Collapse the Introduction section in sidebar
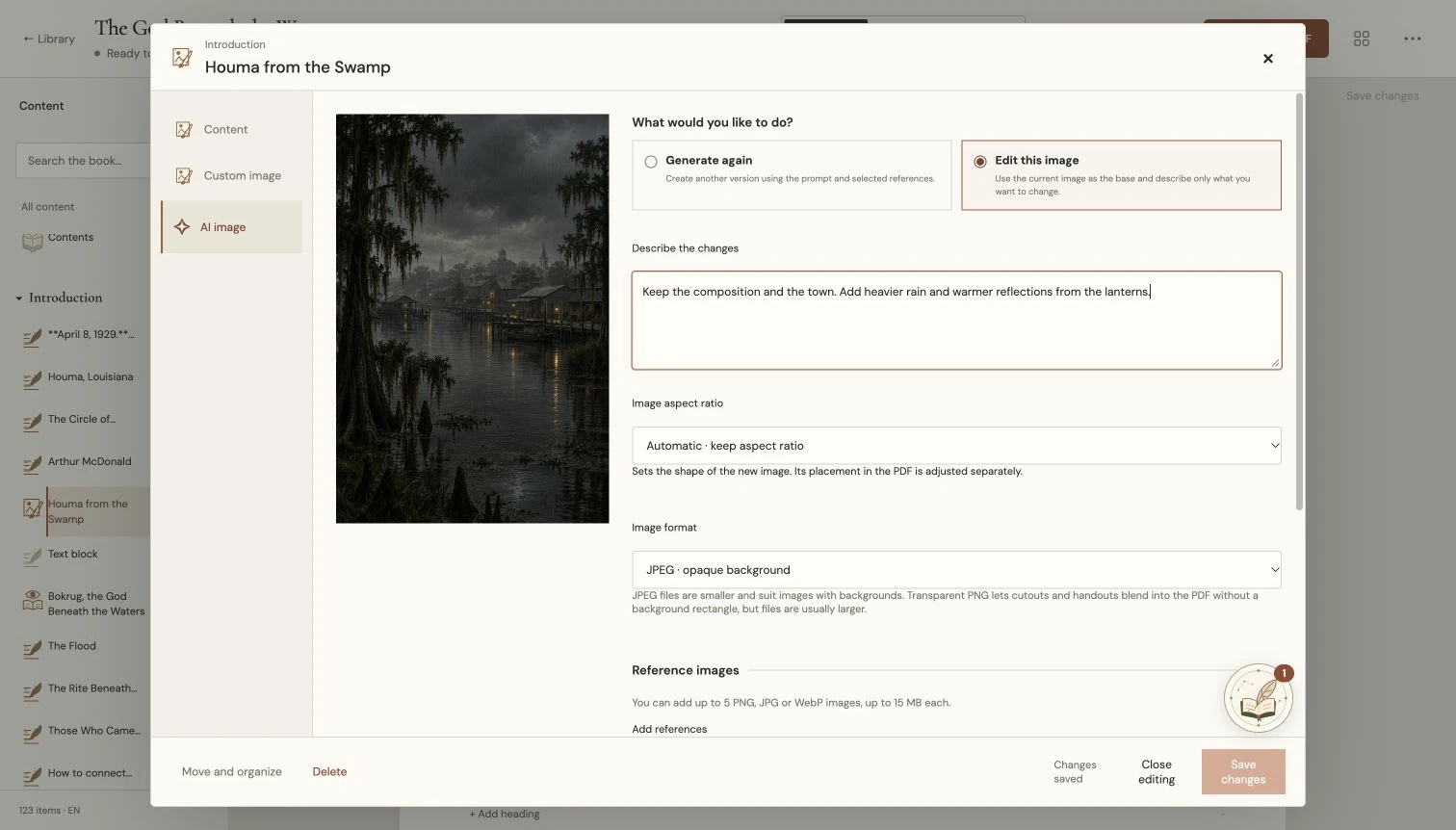 (x=19, y=298)
